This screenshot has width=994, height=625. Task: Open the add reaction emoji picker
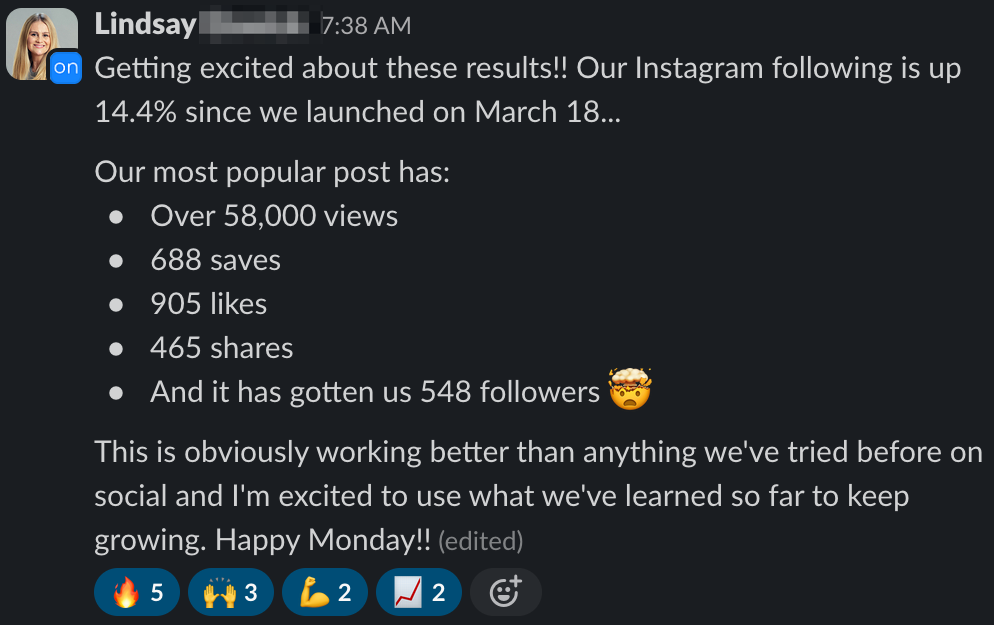506,592
